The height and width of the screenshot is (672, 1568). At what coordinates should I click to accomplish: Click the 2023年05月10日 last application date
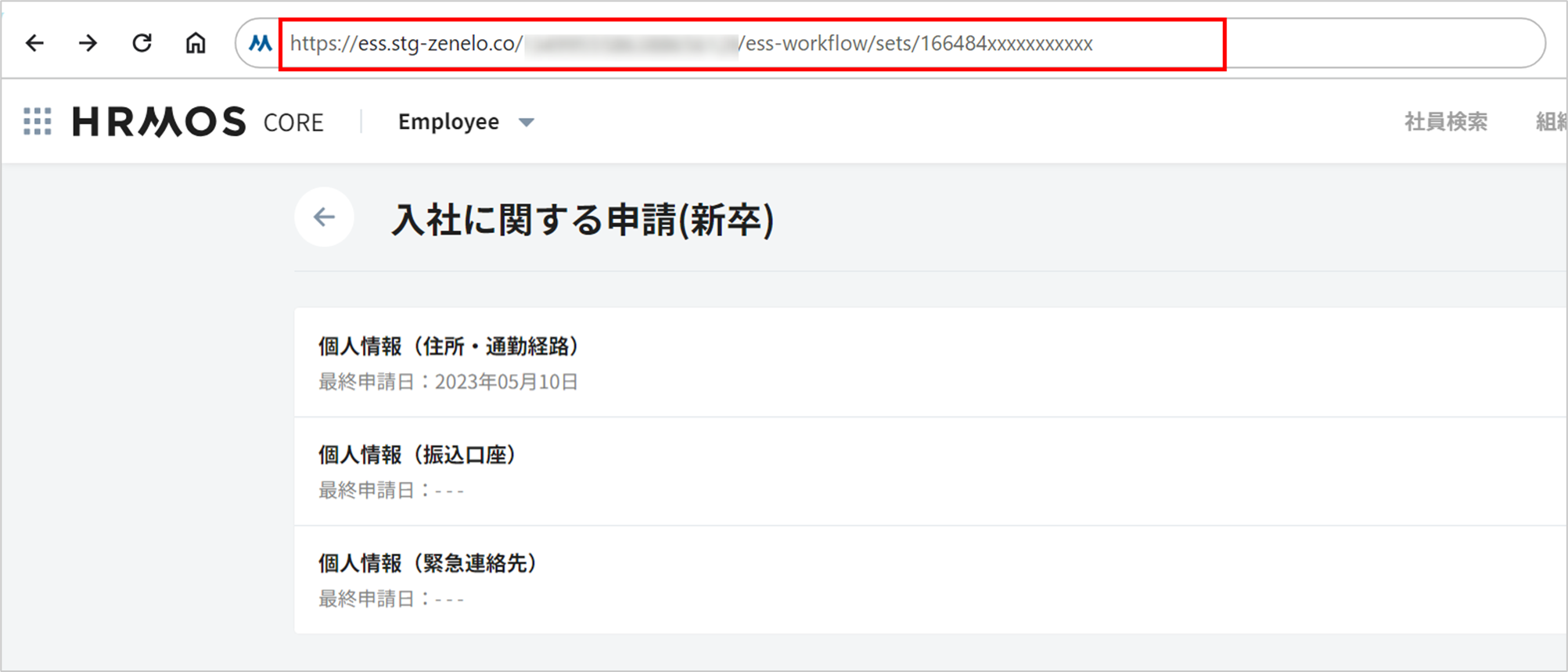click(x=506, y=382)
